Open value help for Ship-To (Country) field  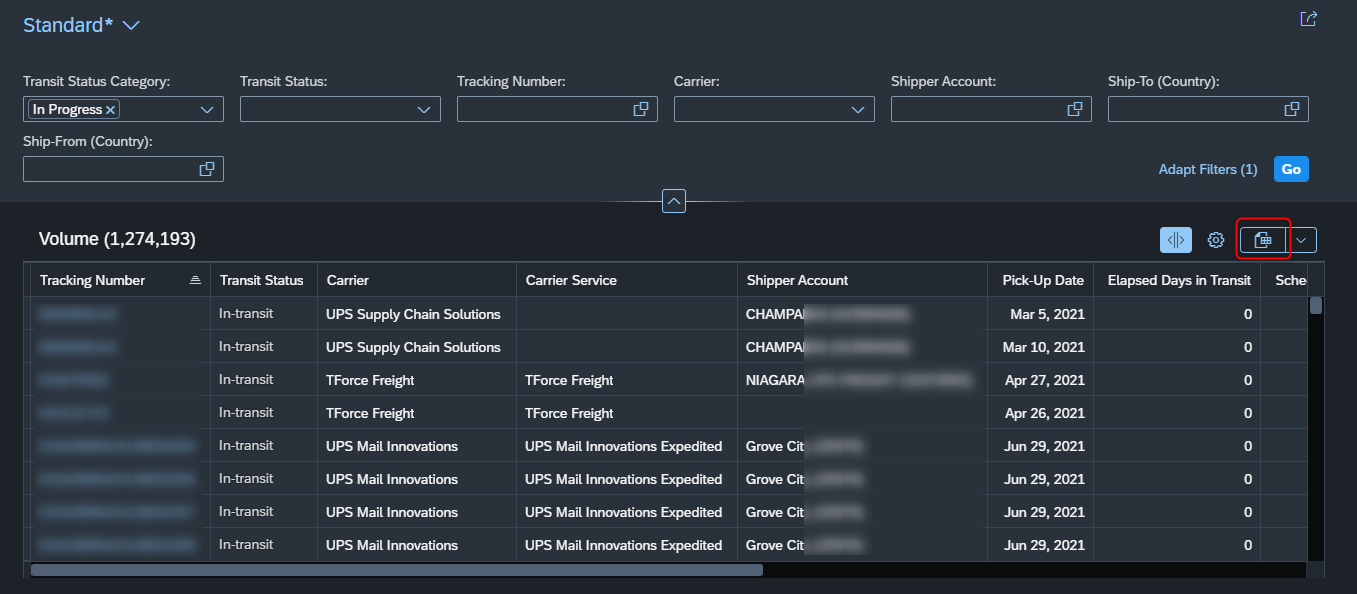(x=1292, y=109)
